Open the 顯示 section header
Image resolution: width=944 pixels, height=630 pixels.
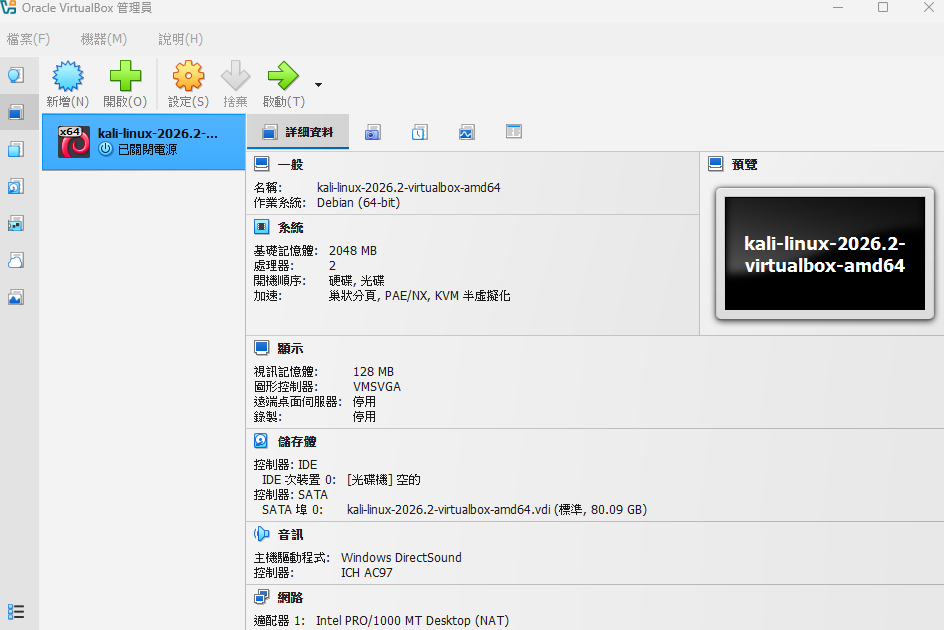pyautogui.click(x=290, y=349)
